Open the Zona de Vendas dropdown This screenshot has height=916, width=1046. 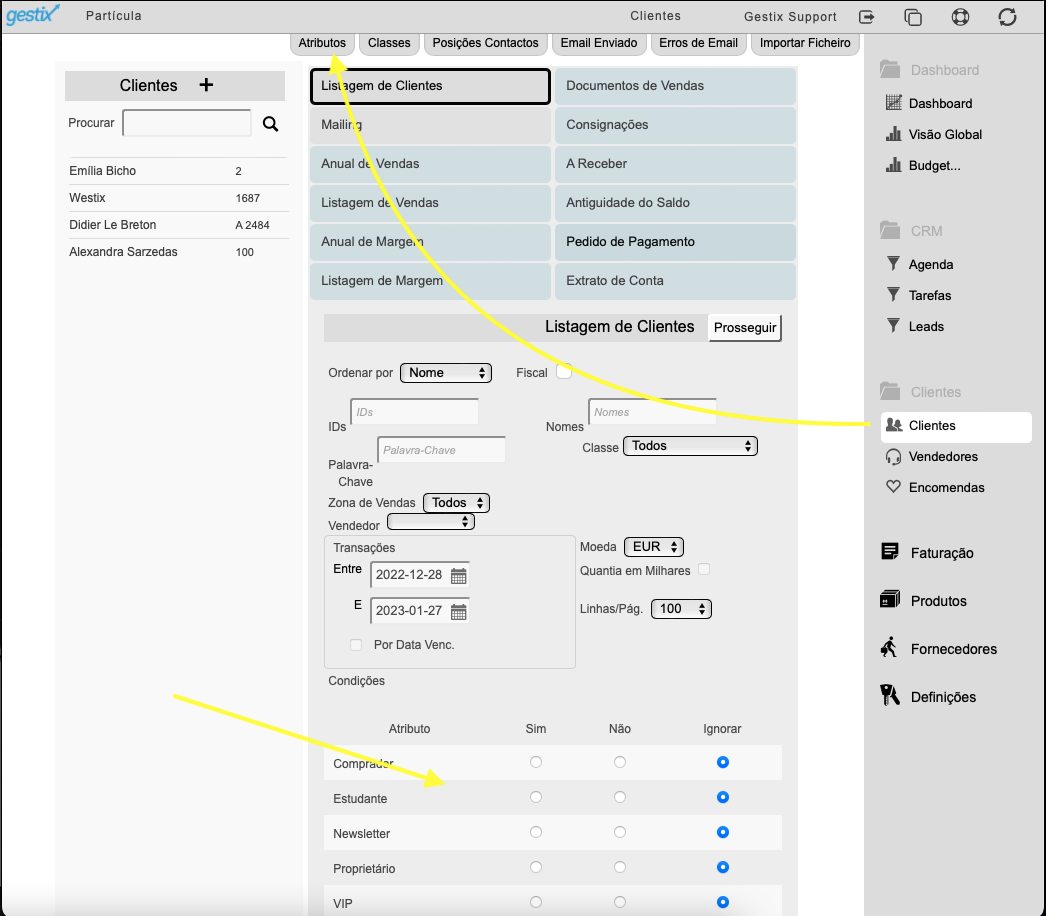[x=456, y=503]
